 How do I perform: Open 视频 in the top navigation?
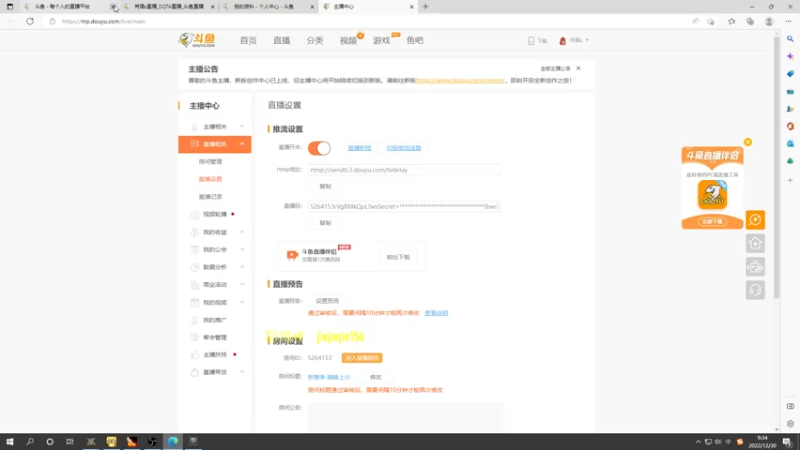(348, 40)
